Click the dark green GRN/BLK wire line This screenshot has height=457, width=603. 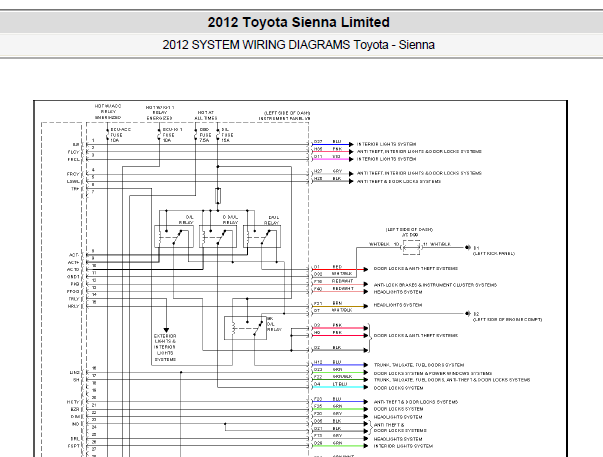(x=338, y=380)
